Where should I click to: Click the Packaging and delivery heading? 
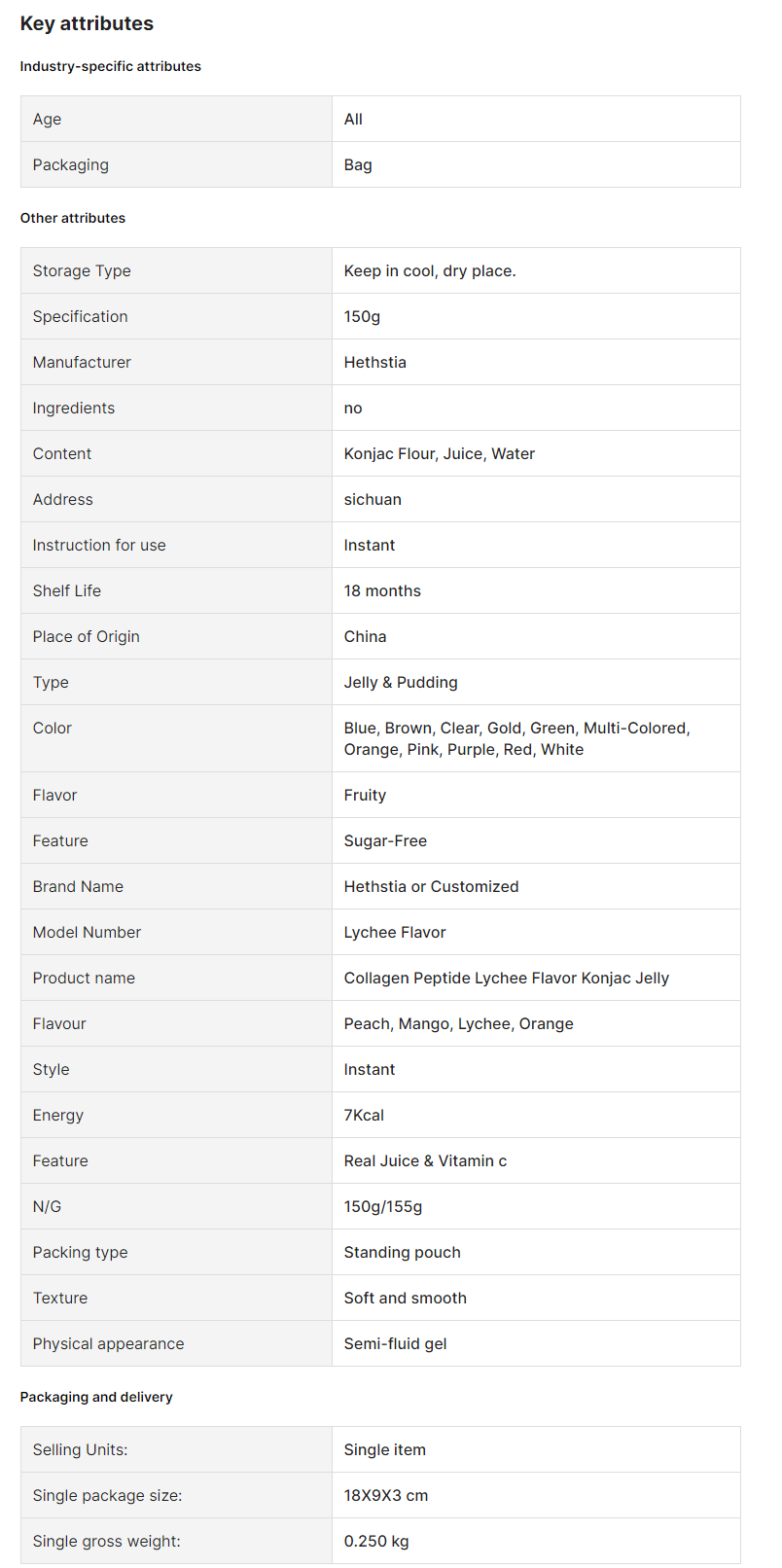pos(96,1397)
